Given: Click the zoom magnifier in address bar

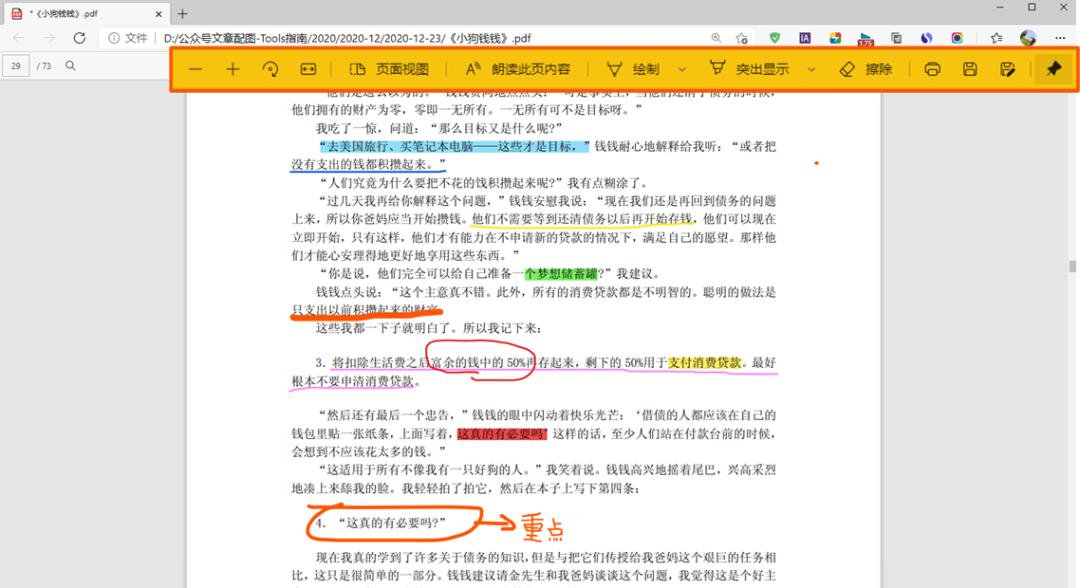Looking at the screenshot, I should point(716,38).
